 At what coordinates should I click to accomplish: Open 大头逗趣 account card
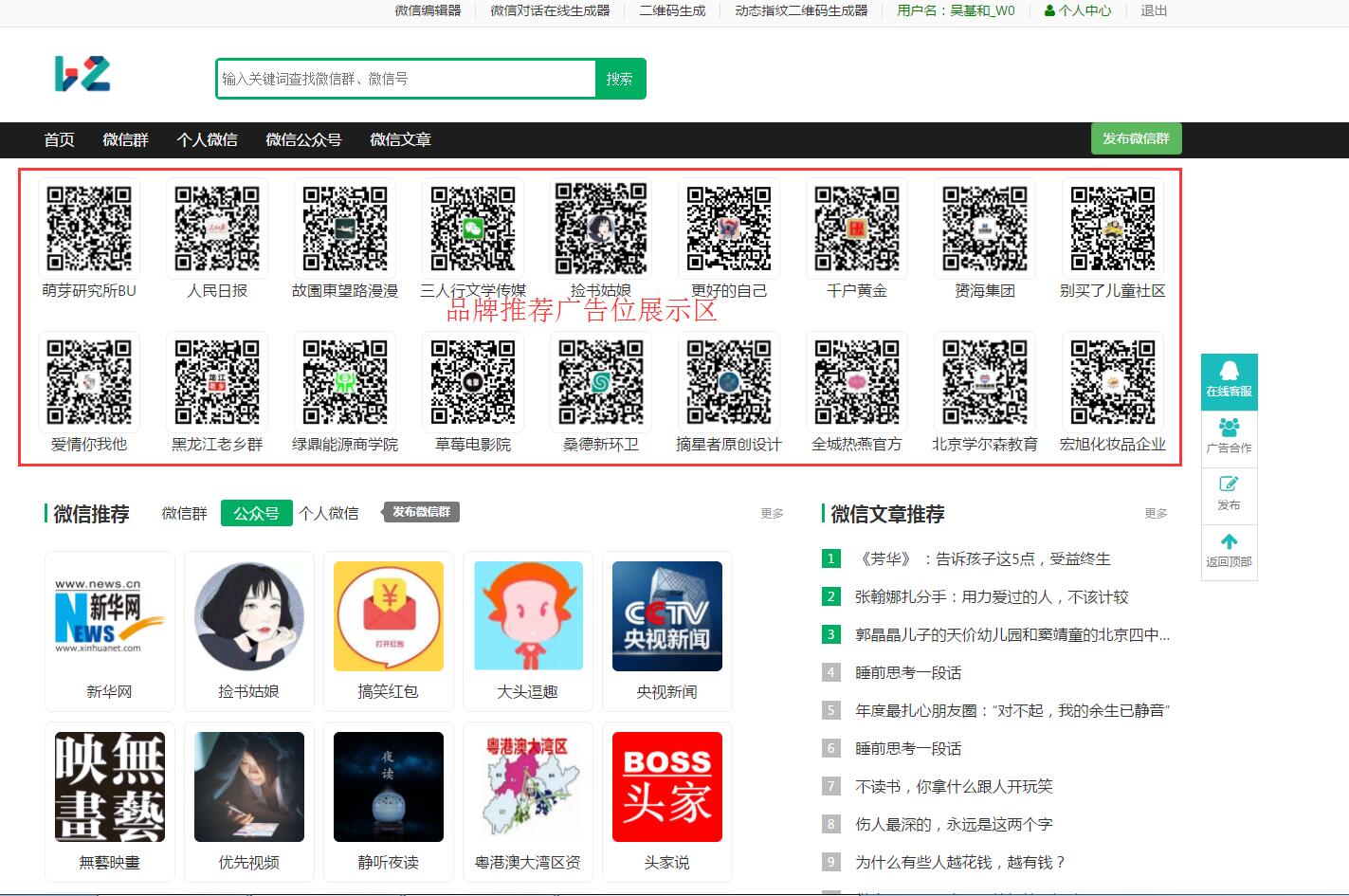pyautogui.click(x=528, y=631)
